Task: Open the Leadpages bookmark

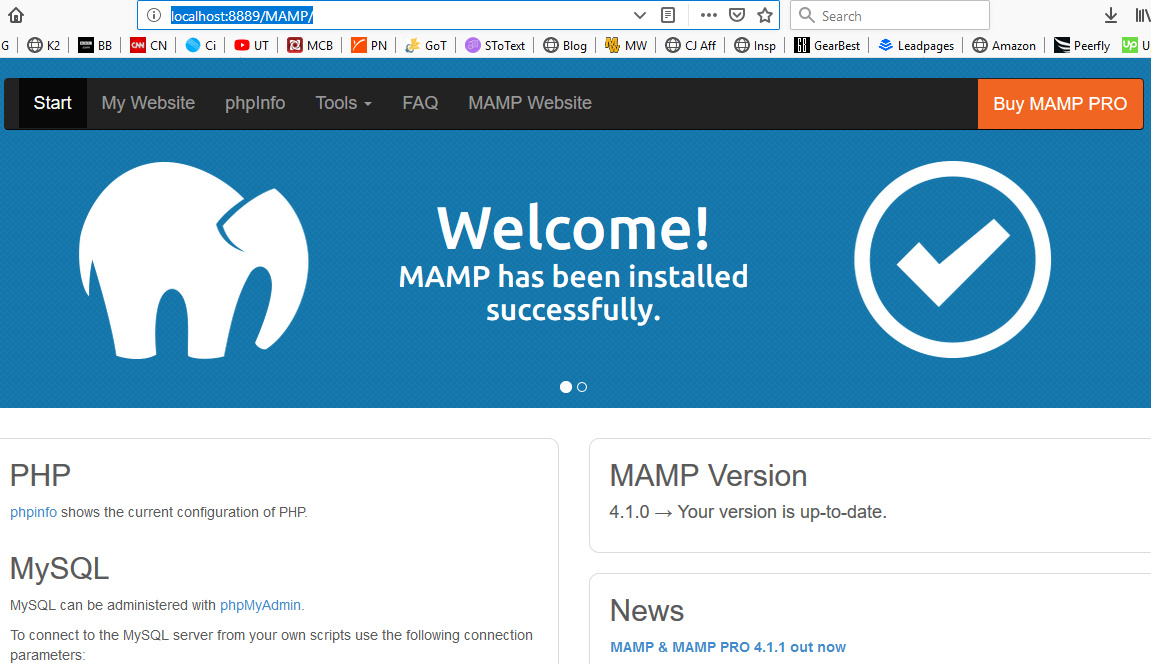Action: click(917, 45)
